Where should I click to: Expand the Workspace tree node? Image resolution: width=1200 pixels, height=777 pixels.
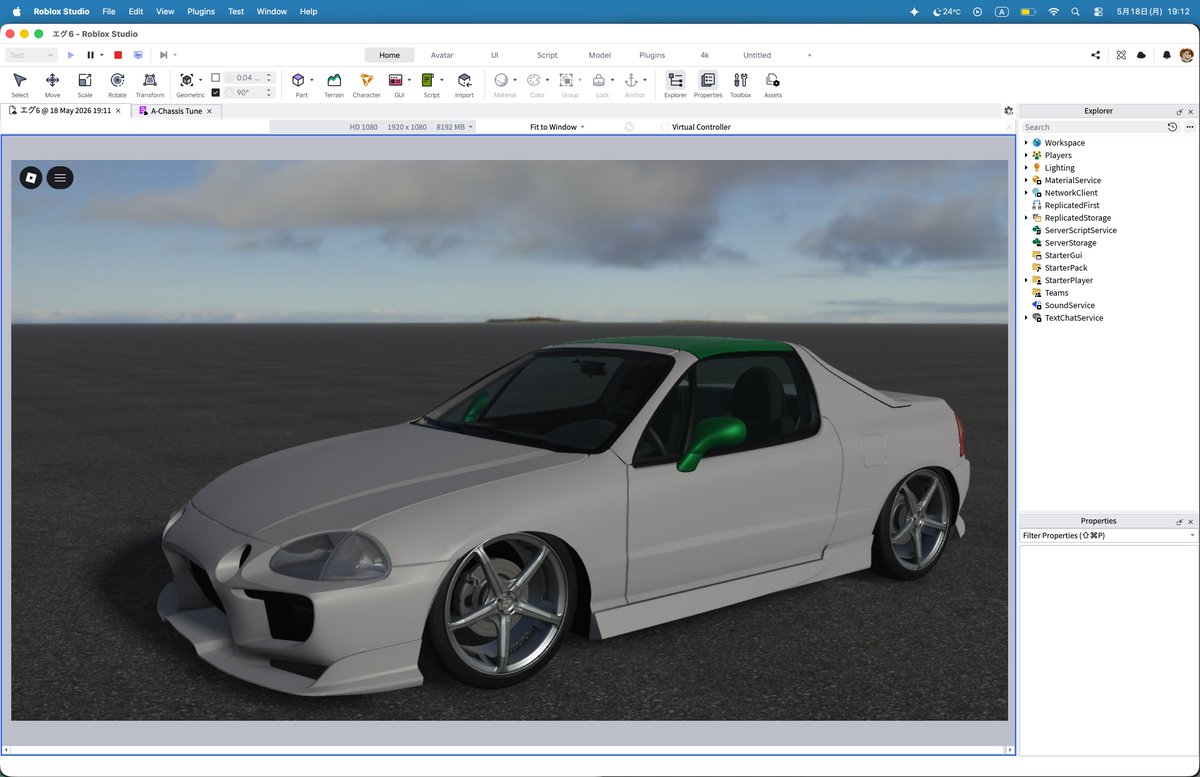1026,143
